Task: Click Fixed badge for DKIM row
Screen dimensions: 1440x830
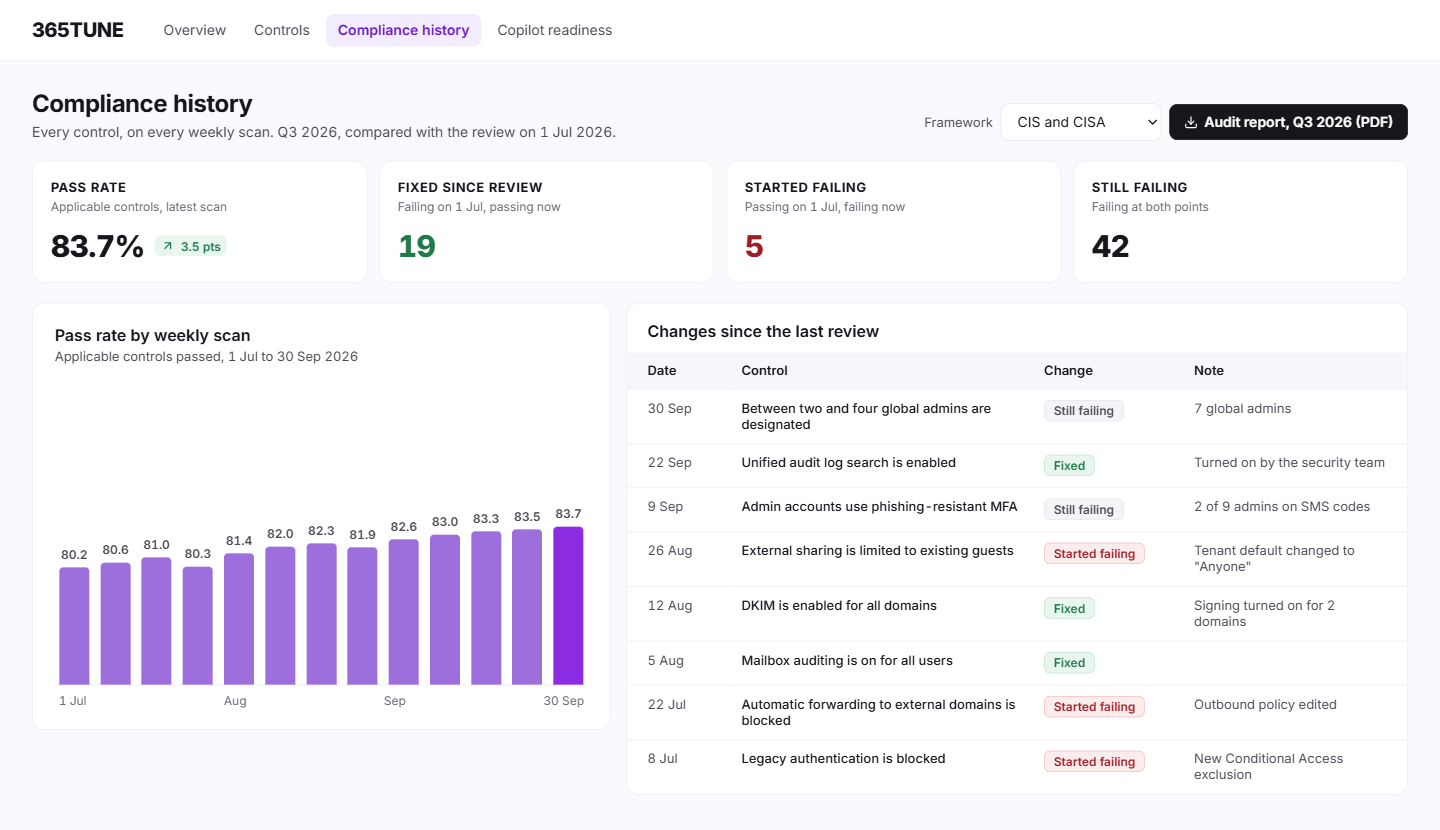Action: pyautogui.click(x=1069, y=608)
